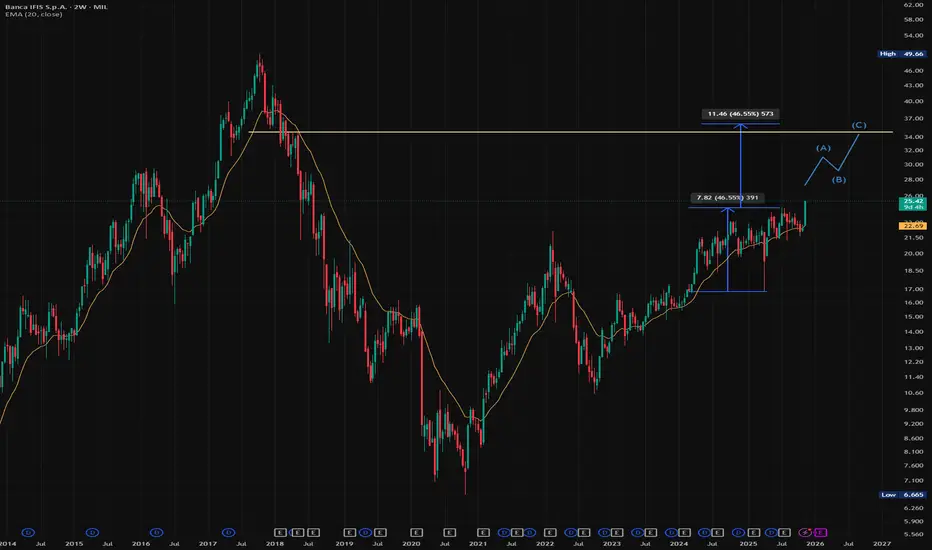Click 2024 on the time axis
The width and height of the screenshot is (932, 550).
coord(678,543)
